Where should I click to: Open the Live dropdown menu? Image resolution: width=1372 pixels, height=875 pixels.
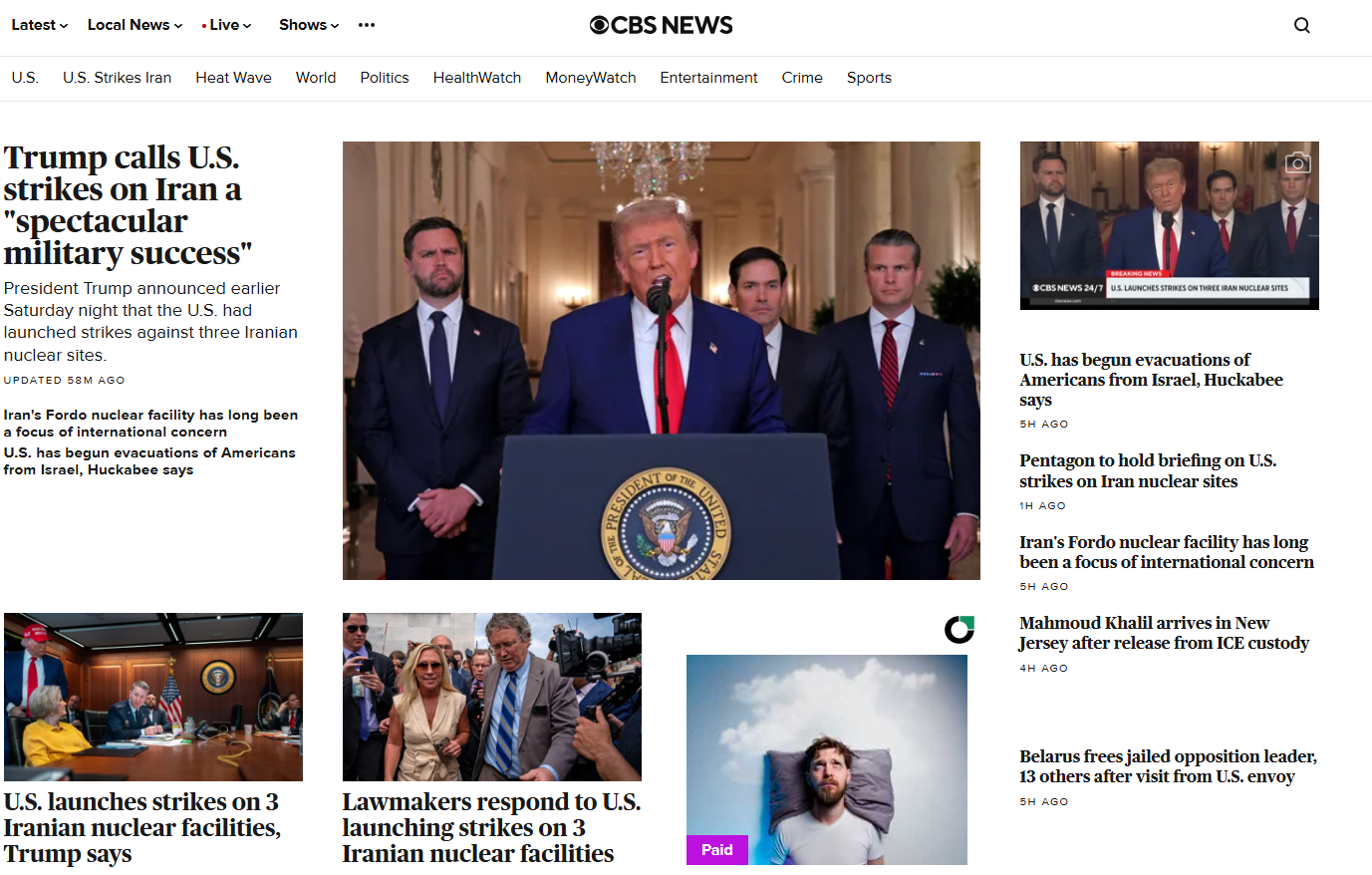click(226, 25)
